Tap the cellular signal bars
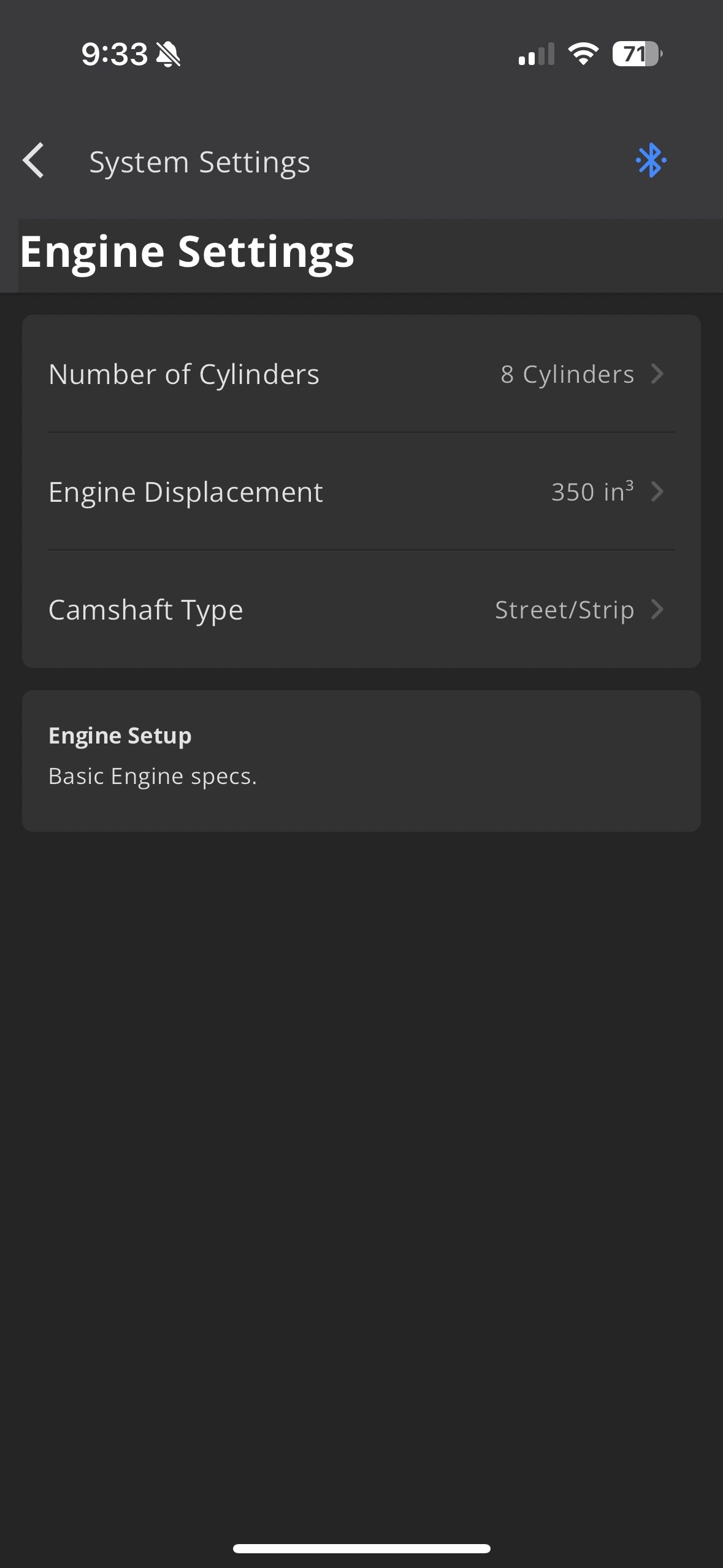The height and width of the screenshot is (1568, 723). pyautogui.click(x=536, y=54)
